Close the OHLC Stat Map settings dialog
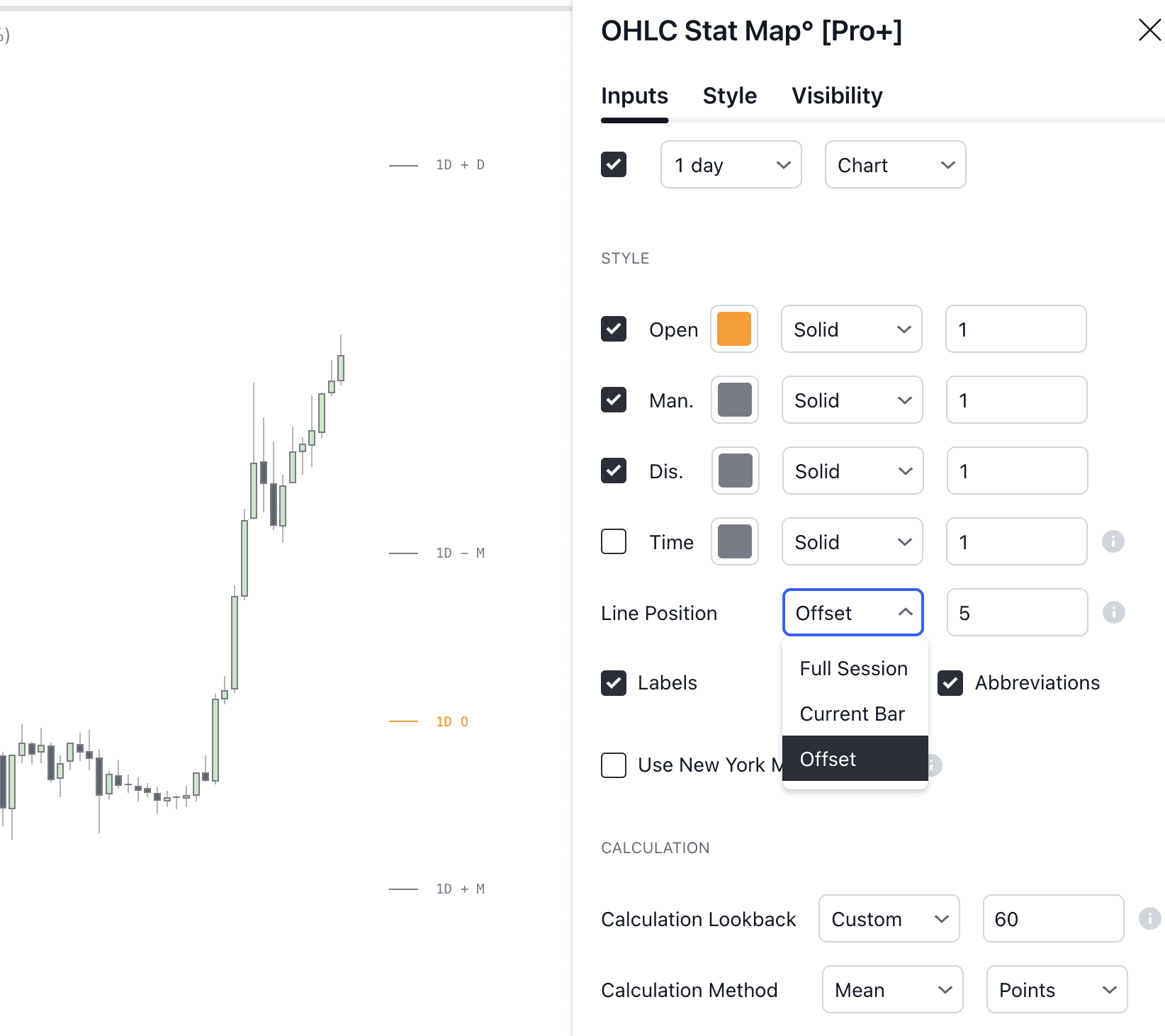The height and width of the screenshot is (1036, 1165). point(1149,30)
